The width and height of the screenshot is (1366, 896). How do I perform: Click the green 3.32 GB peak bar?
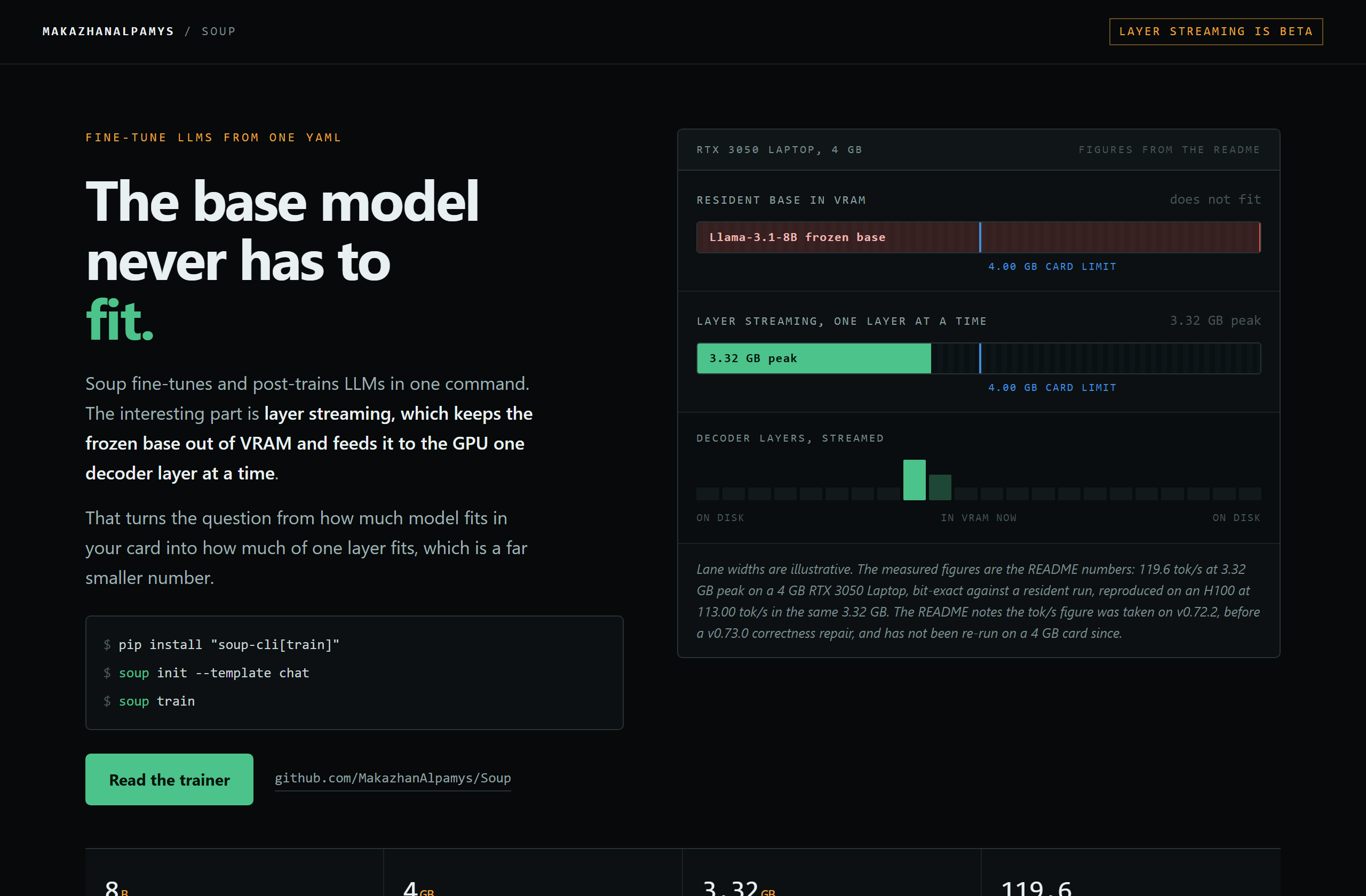pos(813,358)
